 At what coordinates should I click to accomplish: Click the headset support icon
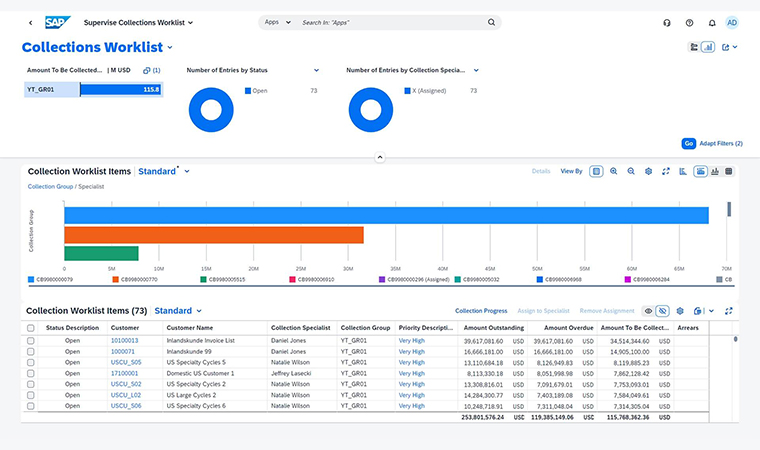point(667,22)
